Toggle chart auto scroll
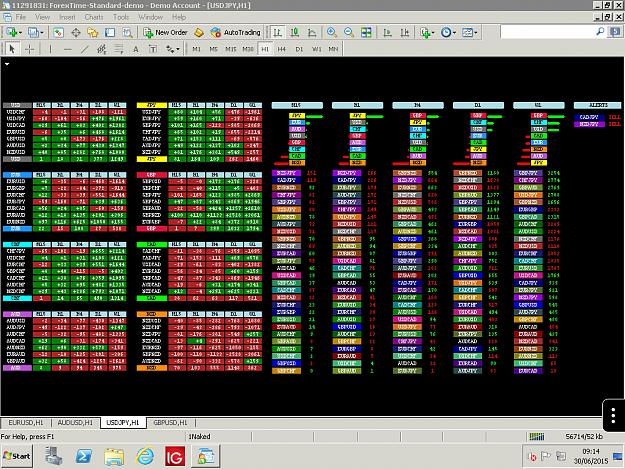This screenshot has height=469, width=625. click(x=387, y=33)
